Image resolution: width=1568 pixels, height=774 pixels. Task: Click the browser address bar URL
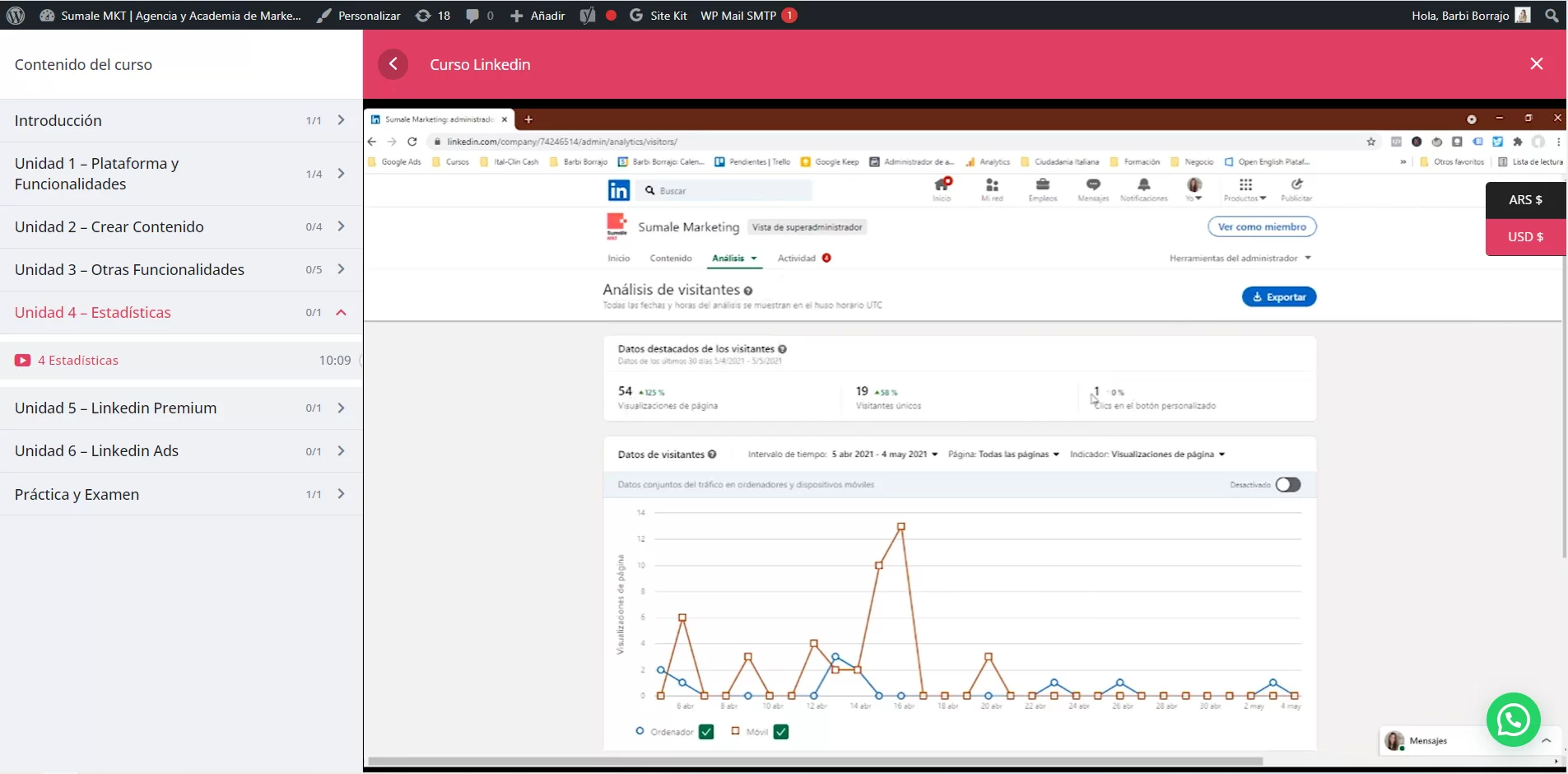point(562,142)
